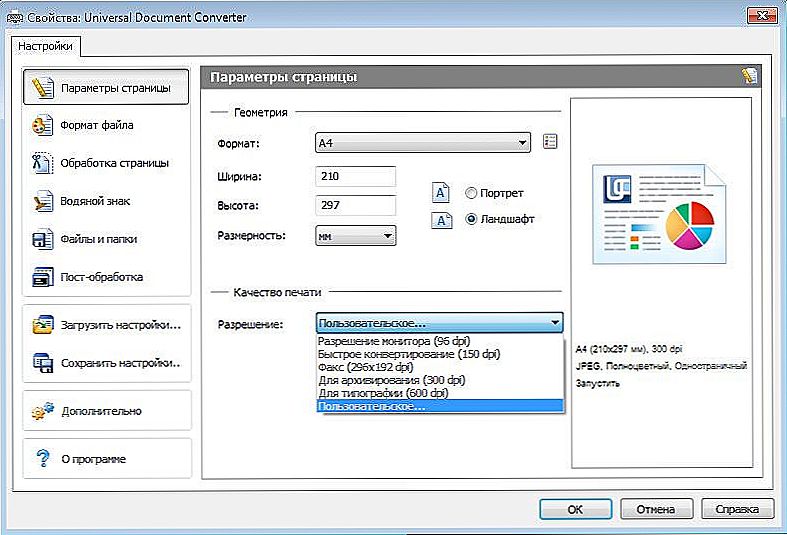Click the Водяной знак icon

(x=42, y=201)
